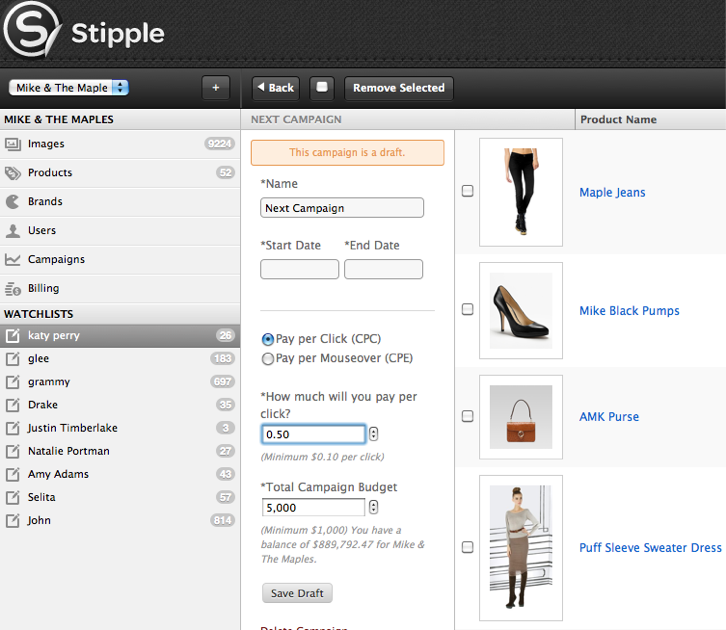
Task: Open the Mike & The Maple account dropdown
Action: 69,87
